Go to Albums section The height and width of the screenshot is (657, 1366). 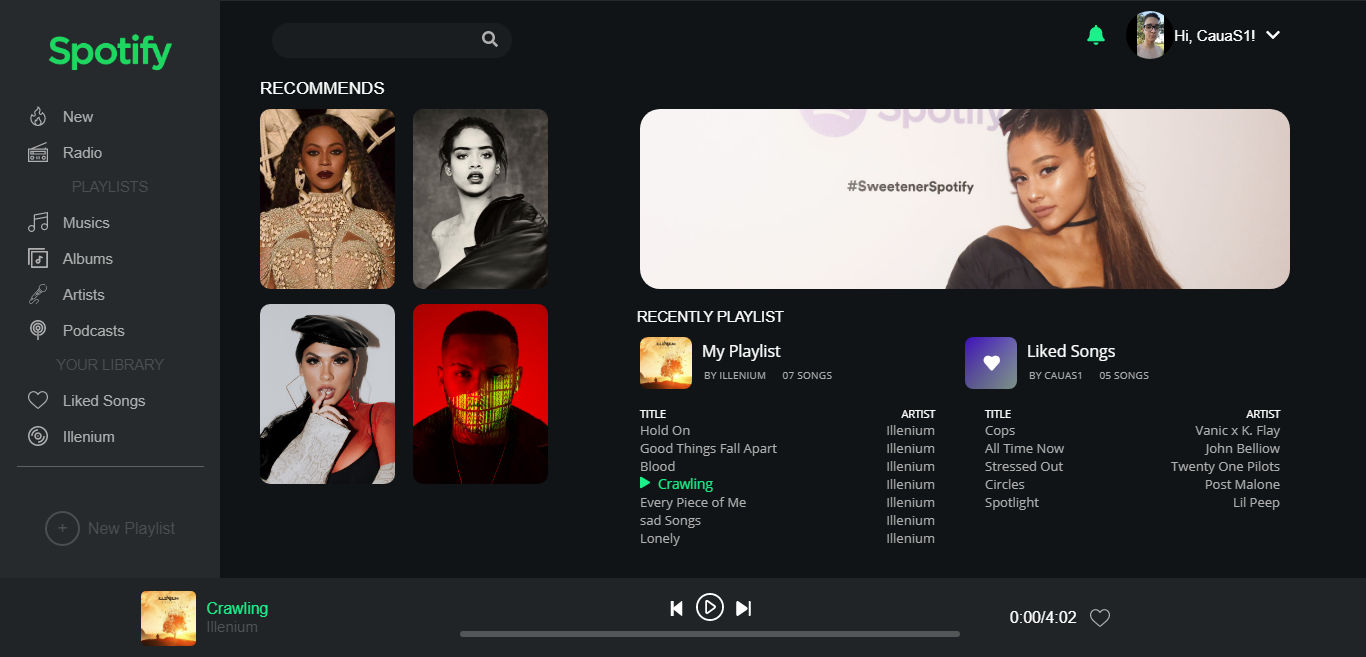click(88, 259)
